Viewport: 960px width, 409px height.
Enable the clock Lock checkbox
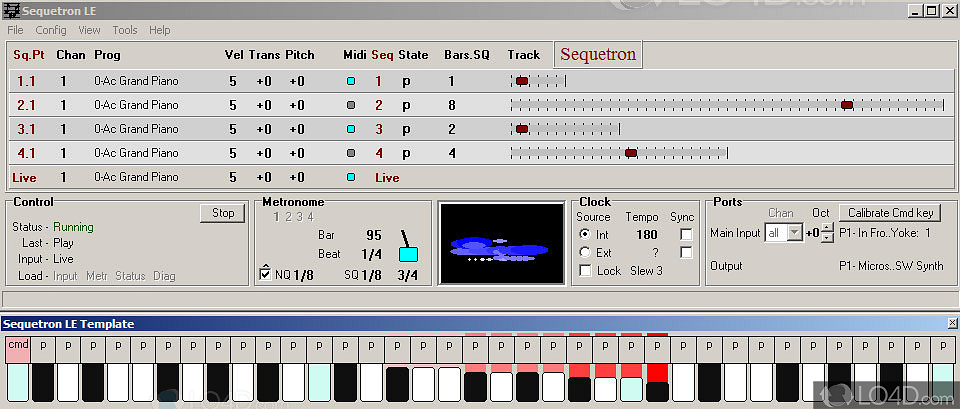pos(585,271)
